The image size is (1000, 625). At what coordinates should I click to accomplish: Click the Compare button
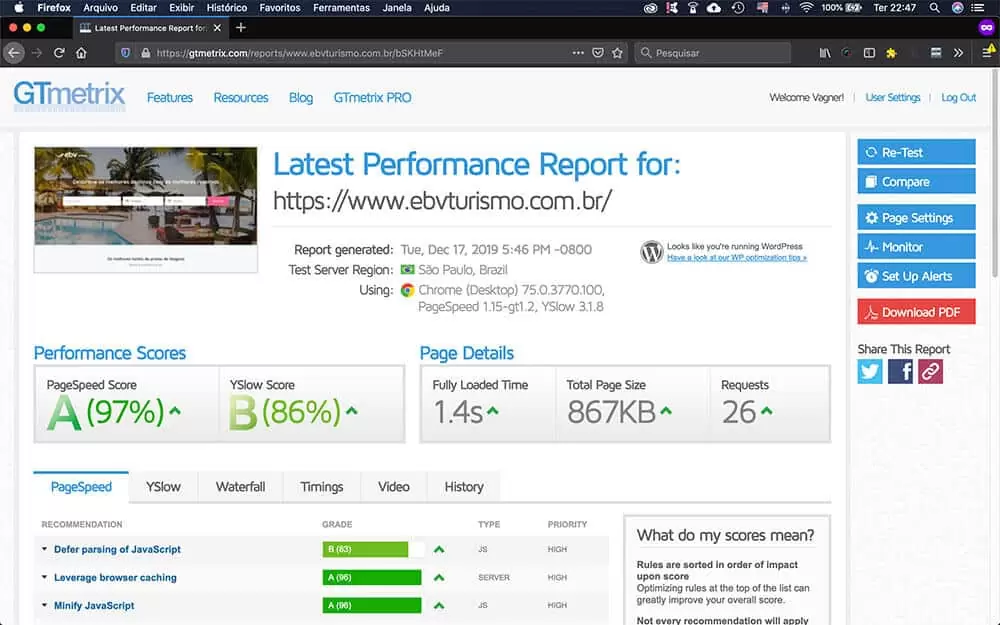pos(916,182)
